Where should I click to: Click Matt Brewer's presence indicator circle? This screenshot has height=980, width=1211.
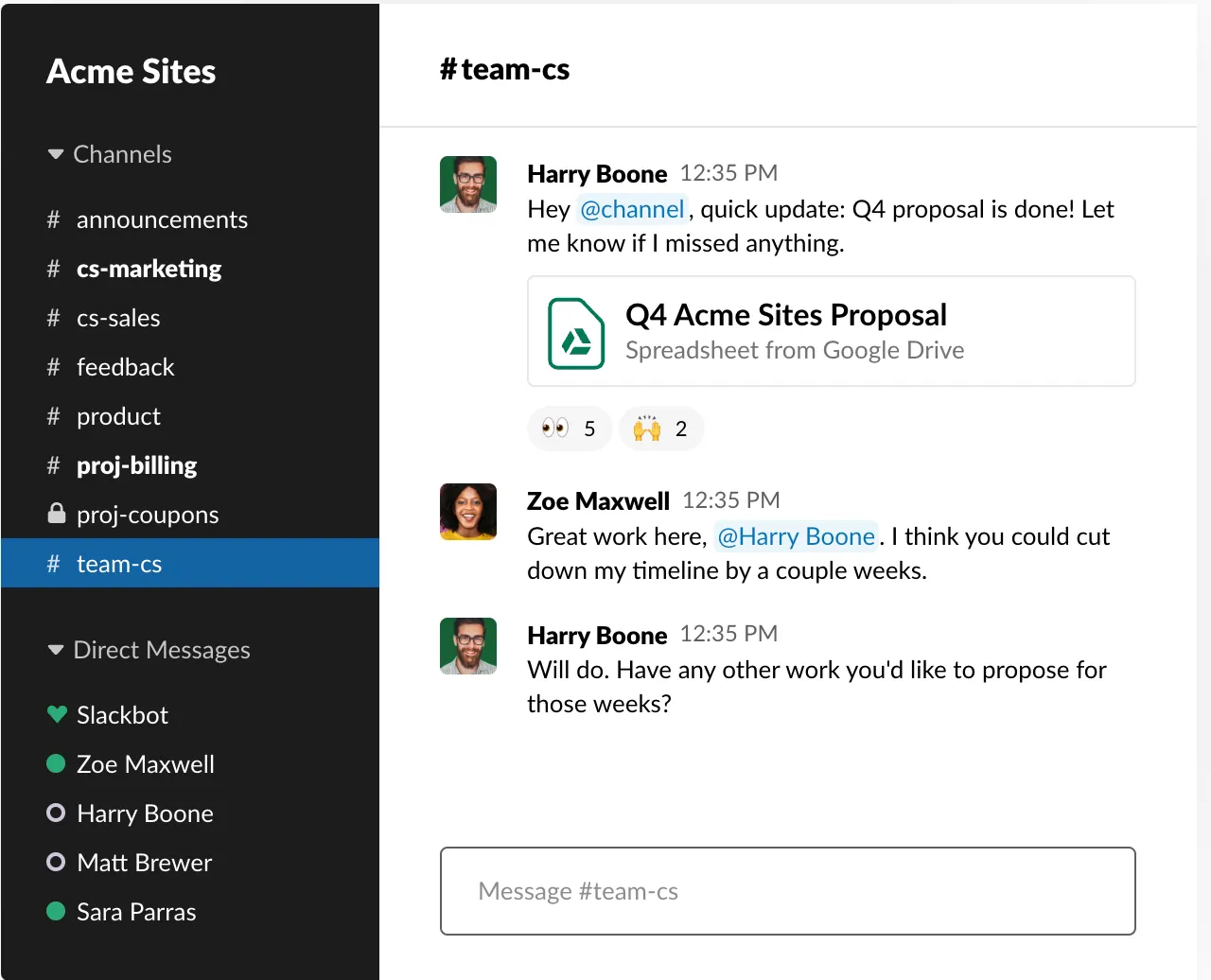coord(55,862)
